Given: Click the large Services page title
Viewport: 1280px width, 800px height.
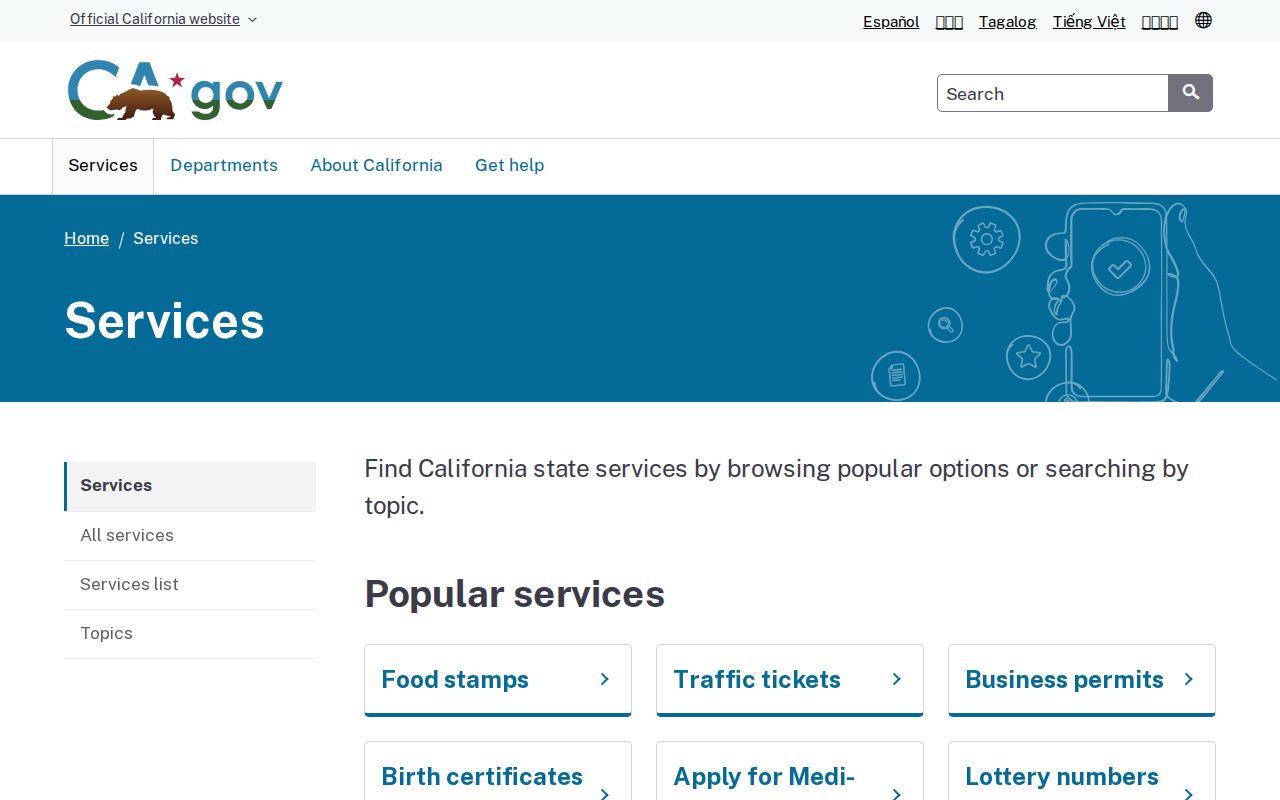Looking at the screenshot, I should click(164, 321).
